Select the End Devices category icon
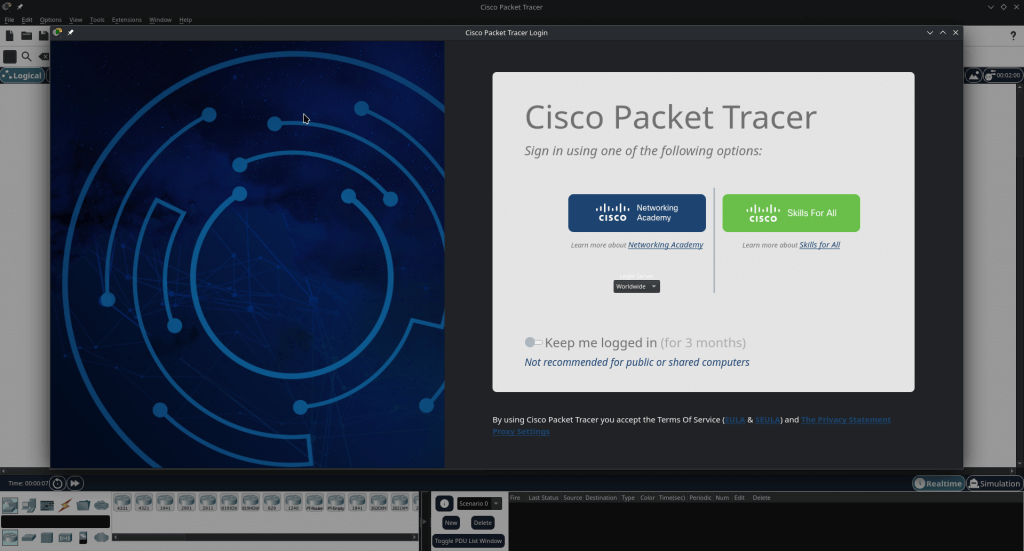Viewport: 1024px width, 551px height. tap(29, 505)
